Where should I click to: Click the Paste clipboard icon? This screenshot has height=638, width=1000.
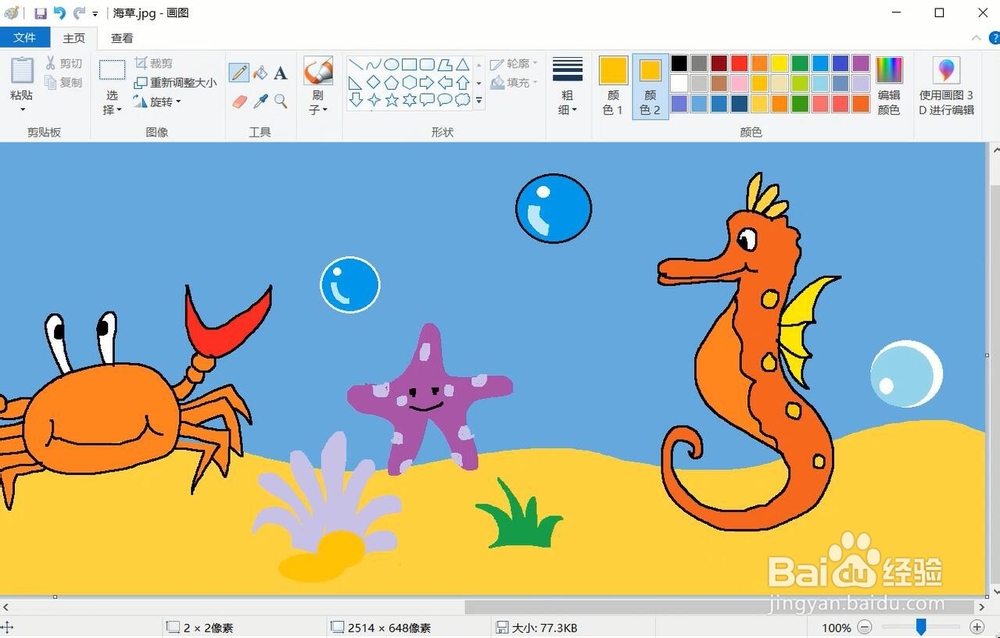point(22,71)
